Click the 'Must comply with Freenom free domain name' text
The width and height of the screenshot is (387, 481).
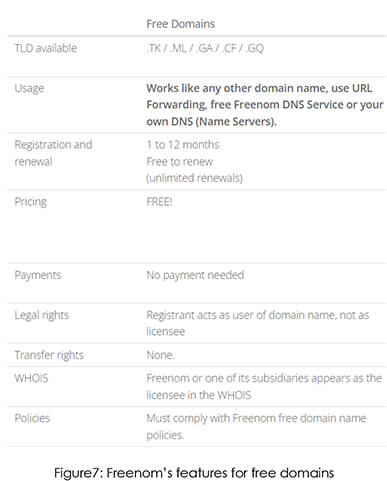(256, 418)
